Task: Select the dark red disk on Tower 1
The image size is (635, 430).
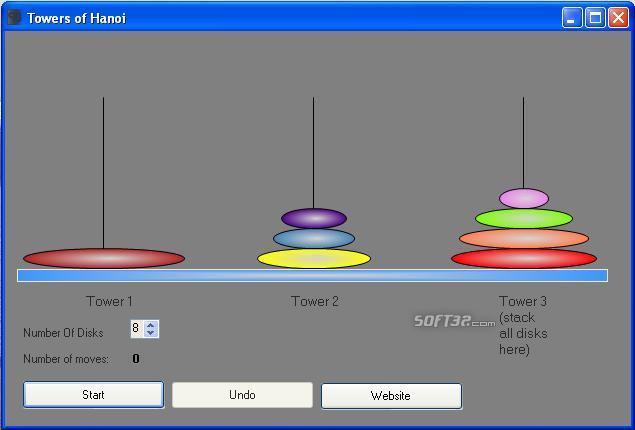Action: pos(104,258)
